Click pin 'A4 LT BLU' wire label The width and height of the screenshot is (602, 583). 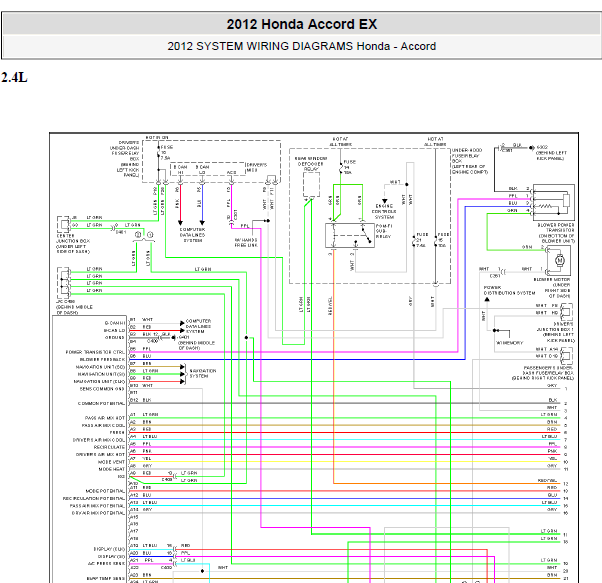(x=144, y=436)
